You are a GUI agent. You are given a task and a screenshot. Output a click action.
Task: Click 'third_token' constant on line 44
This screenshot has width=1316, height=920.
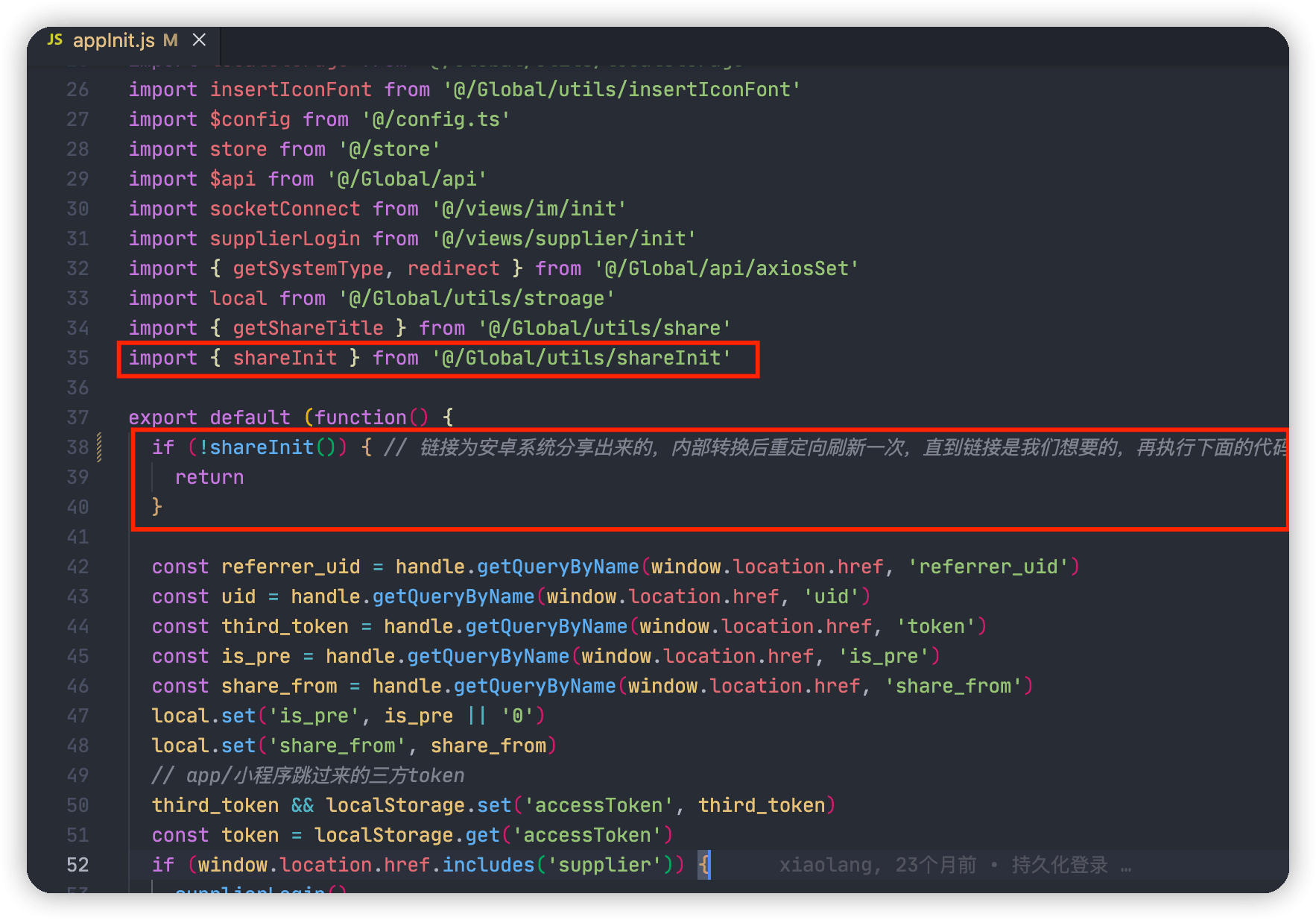[285, 626]
